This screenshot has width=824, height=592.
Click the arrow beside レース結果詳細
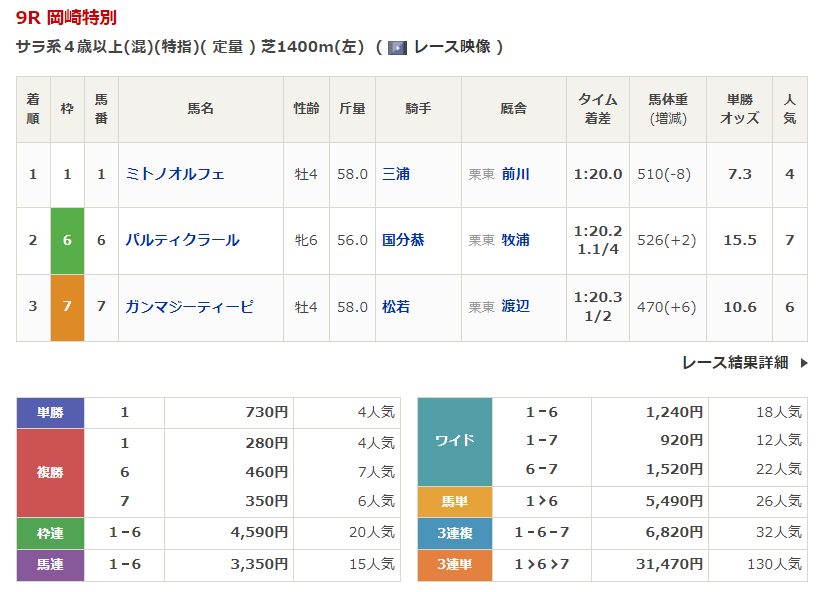point(804,363)
